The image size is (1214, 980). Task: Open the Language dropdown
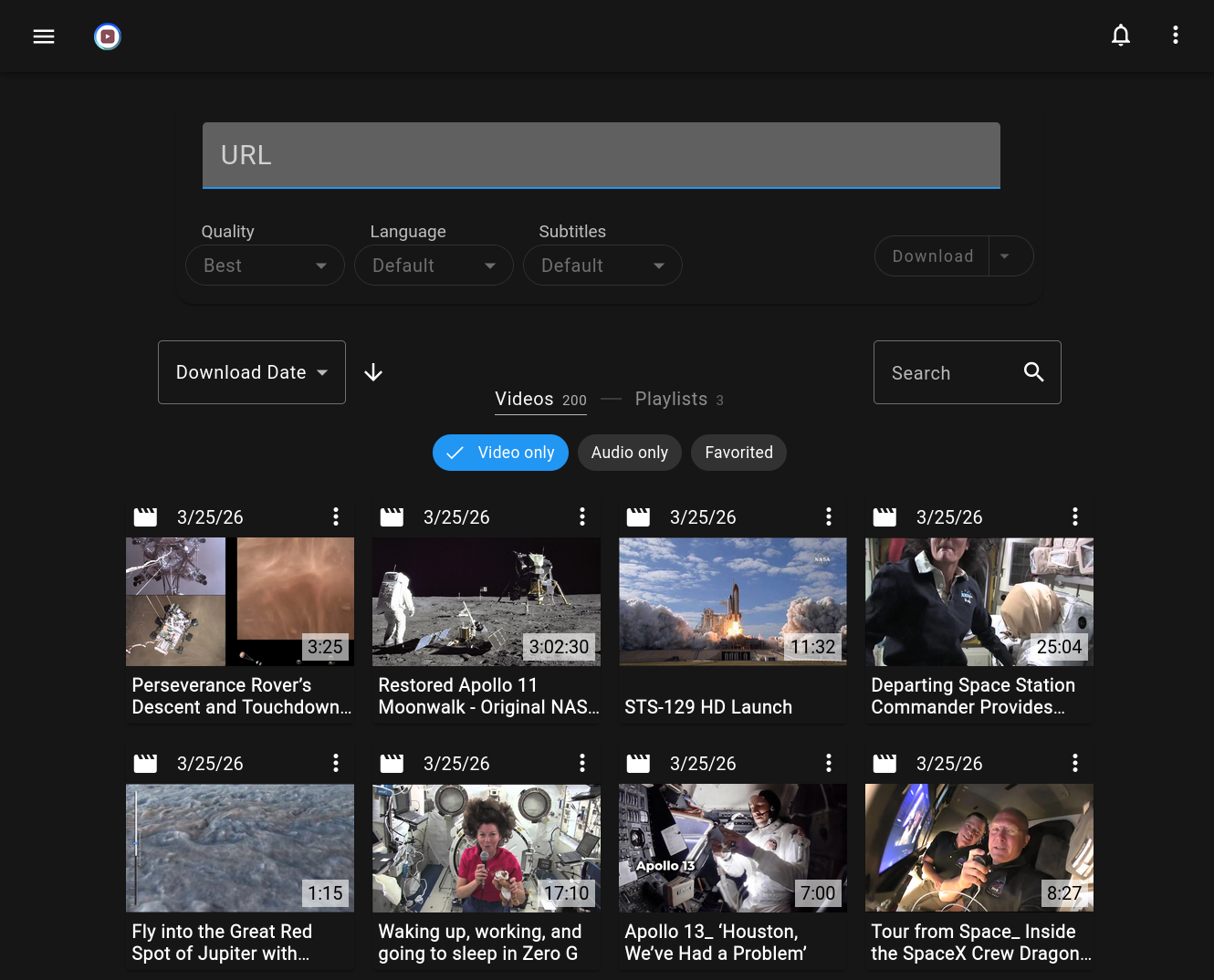(x=434, y=266)
